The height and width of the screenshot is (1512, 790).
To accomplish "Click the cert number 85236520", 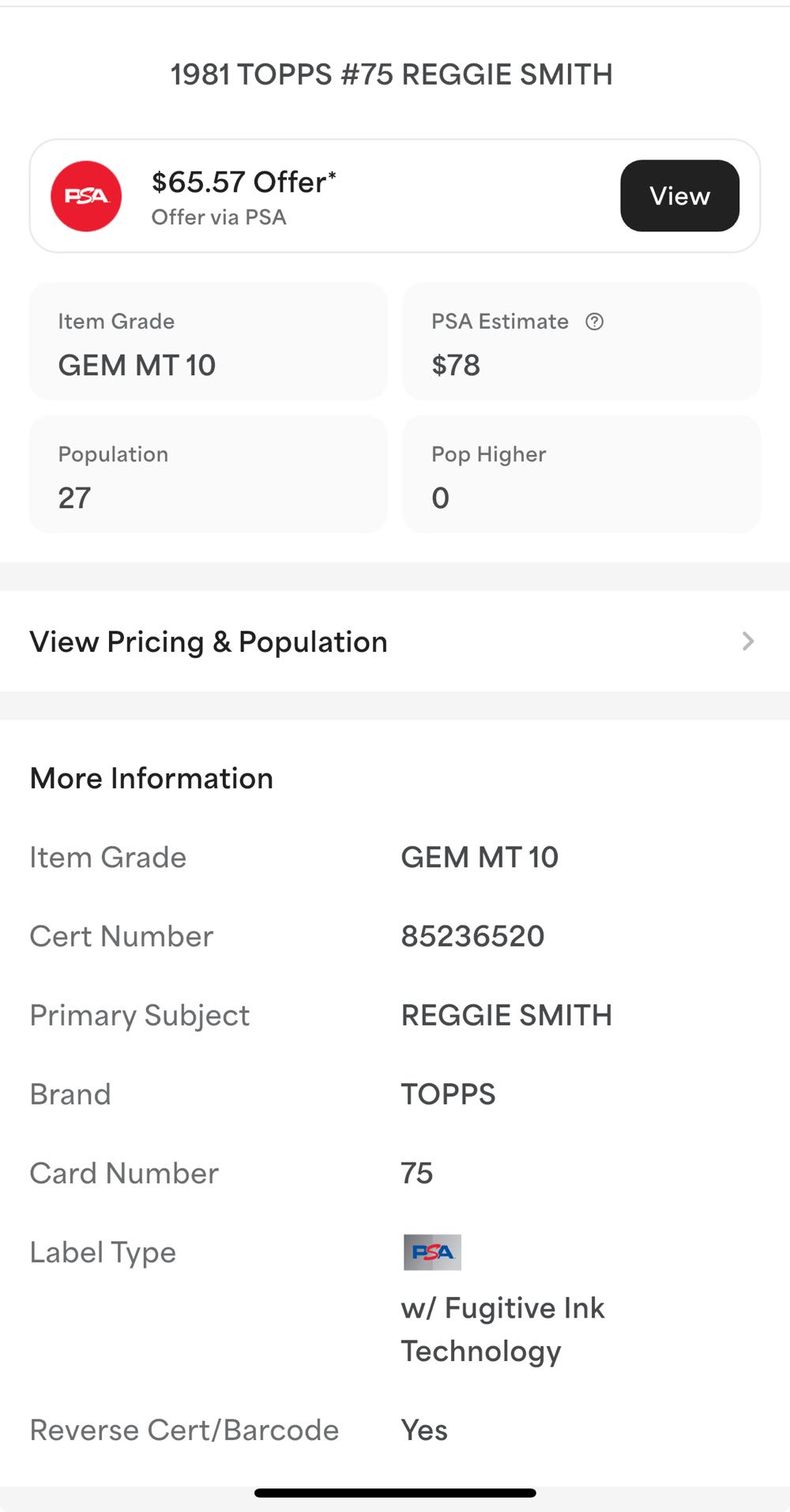I will tap(472, 936).
